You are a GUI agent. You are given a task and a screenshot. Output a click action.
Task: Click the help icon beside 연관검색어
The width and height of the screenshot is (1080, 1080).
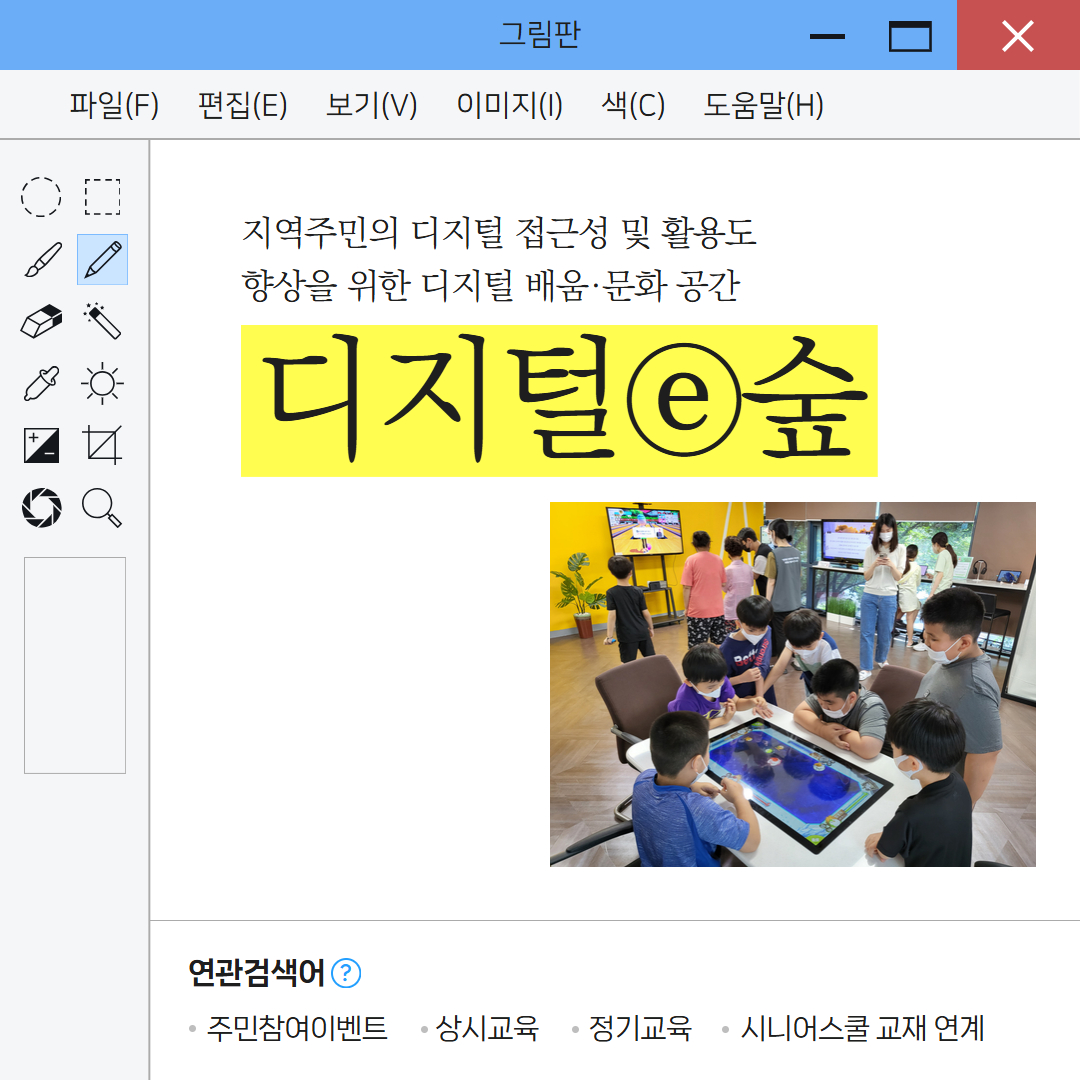(346, 973)
